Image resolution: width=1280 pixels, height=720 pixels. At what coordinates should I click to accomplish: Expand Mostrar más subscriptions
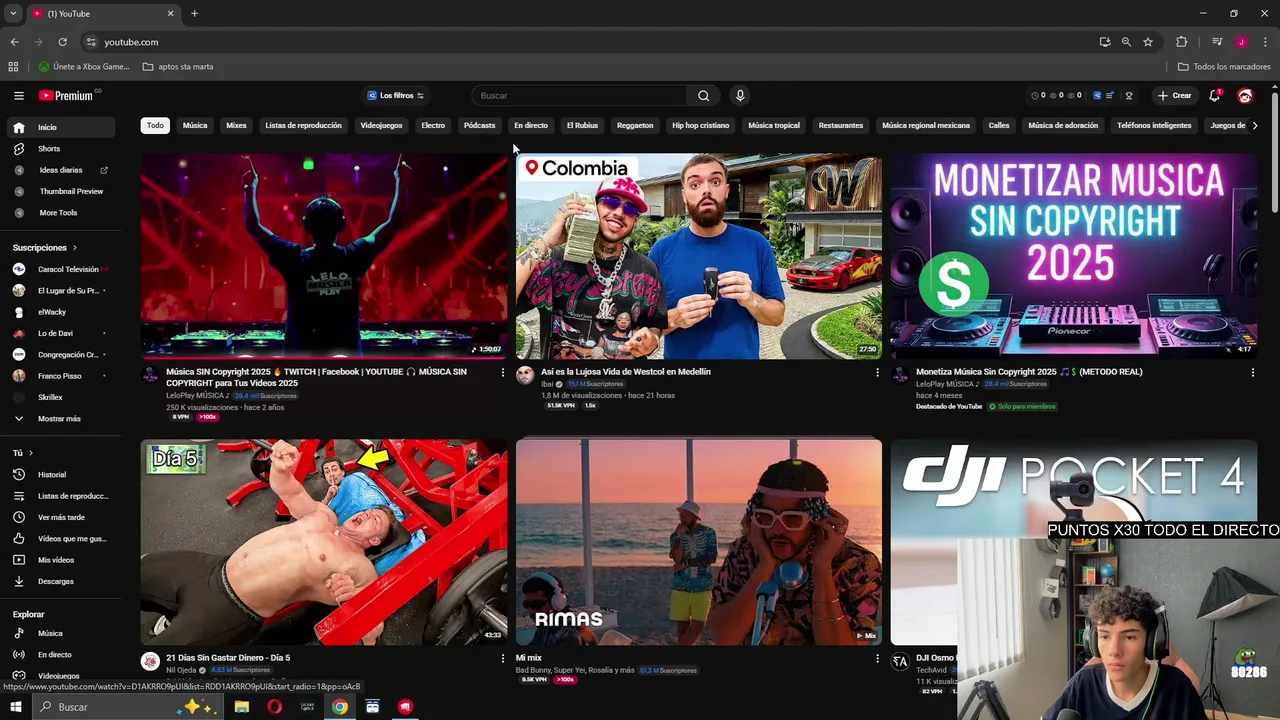click(x=62, y=419)
